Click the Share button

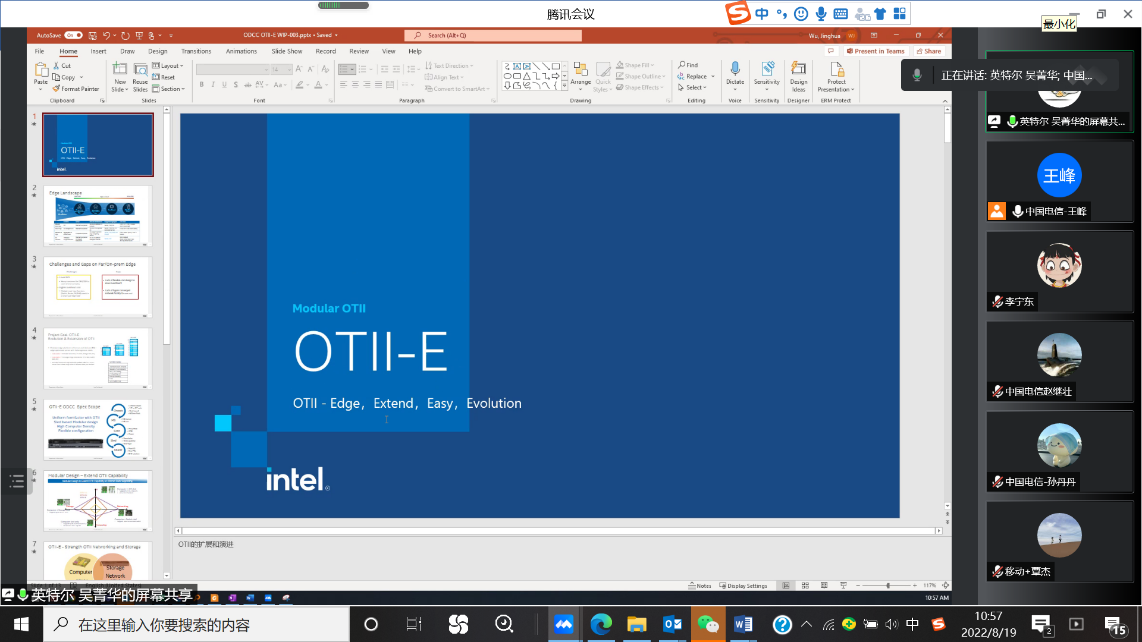click(x=929, y=51)
